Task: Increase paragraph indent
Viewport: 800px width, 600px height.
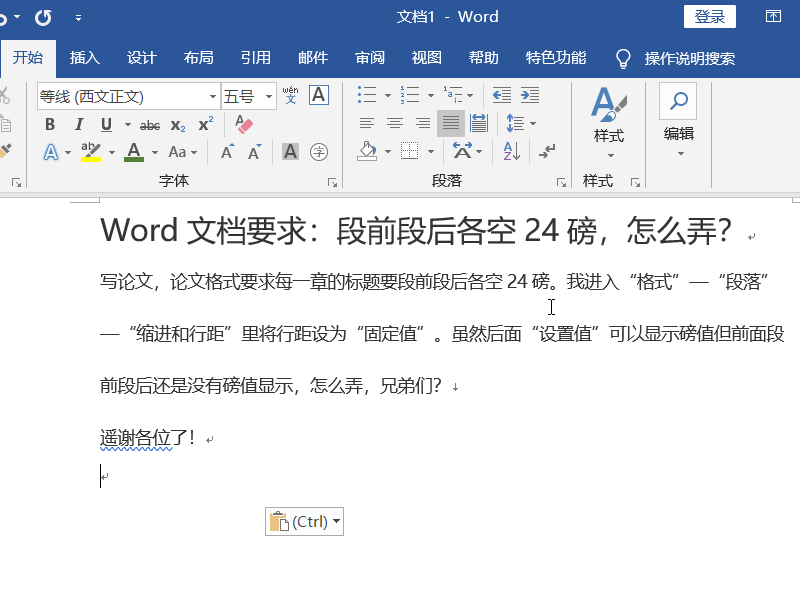Action: [x=529, y=96]
